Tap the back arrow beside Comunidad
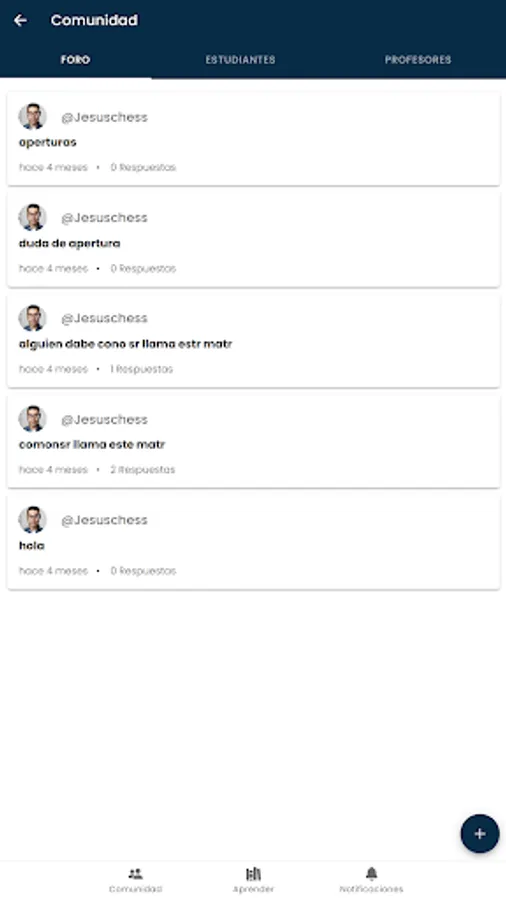506x900 pixels. coord(21,21)
